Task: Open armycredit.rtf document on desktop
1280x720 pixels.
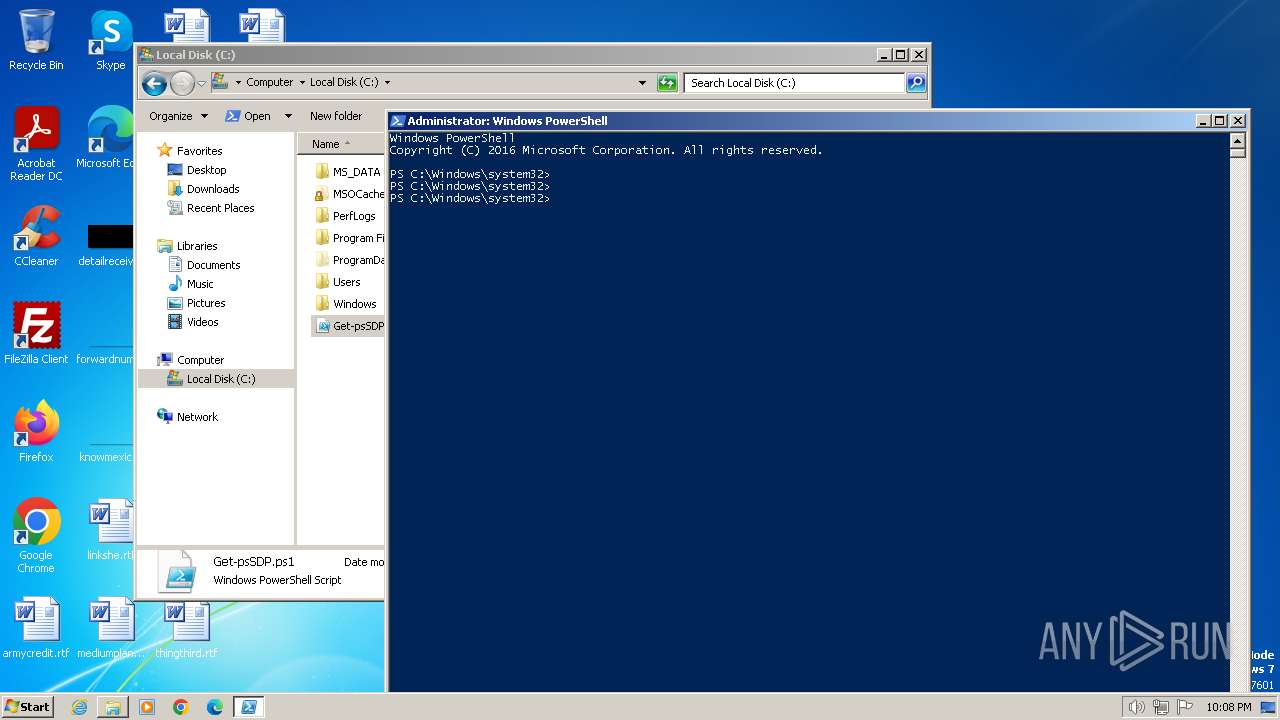Action: (36, 628)
